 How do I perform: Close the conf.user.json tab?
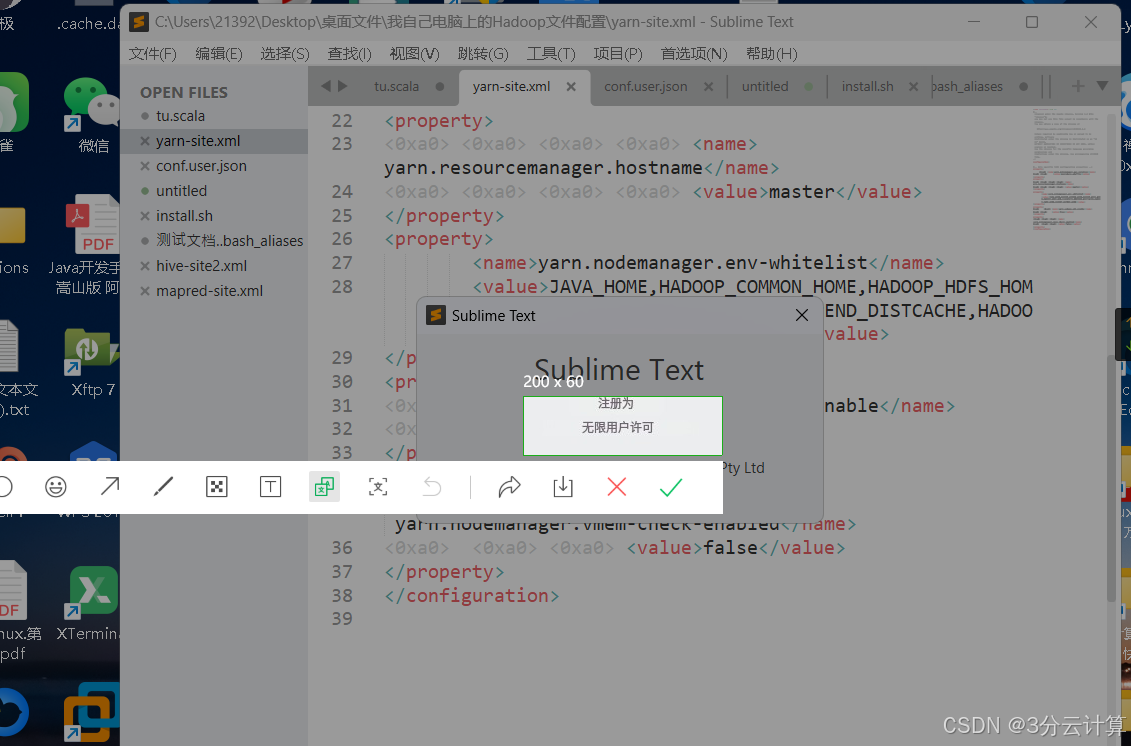coord(708,87)
